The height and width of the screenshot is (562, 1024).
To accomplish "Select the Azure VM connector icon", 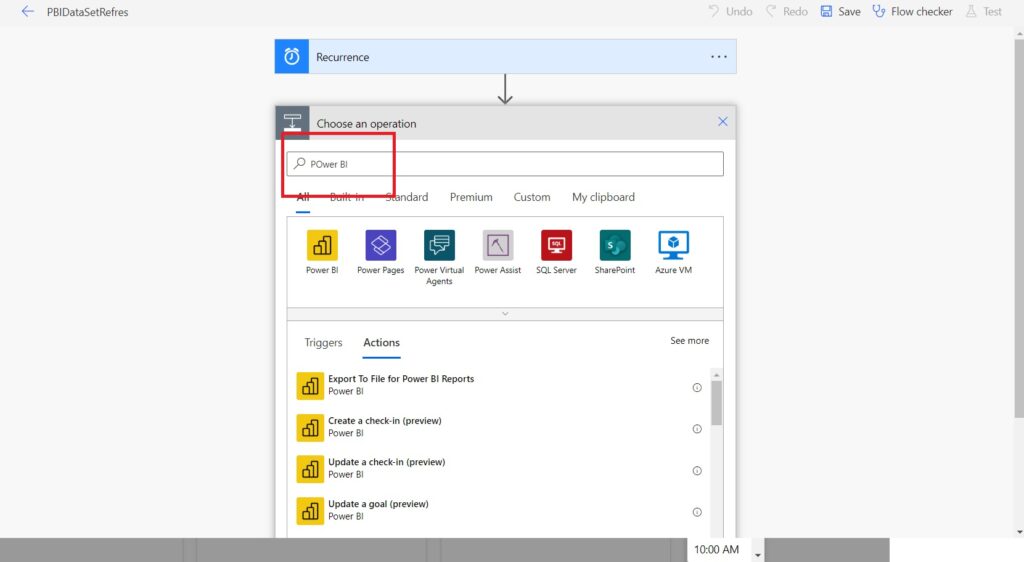I will (673, 246).
